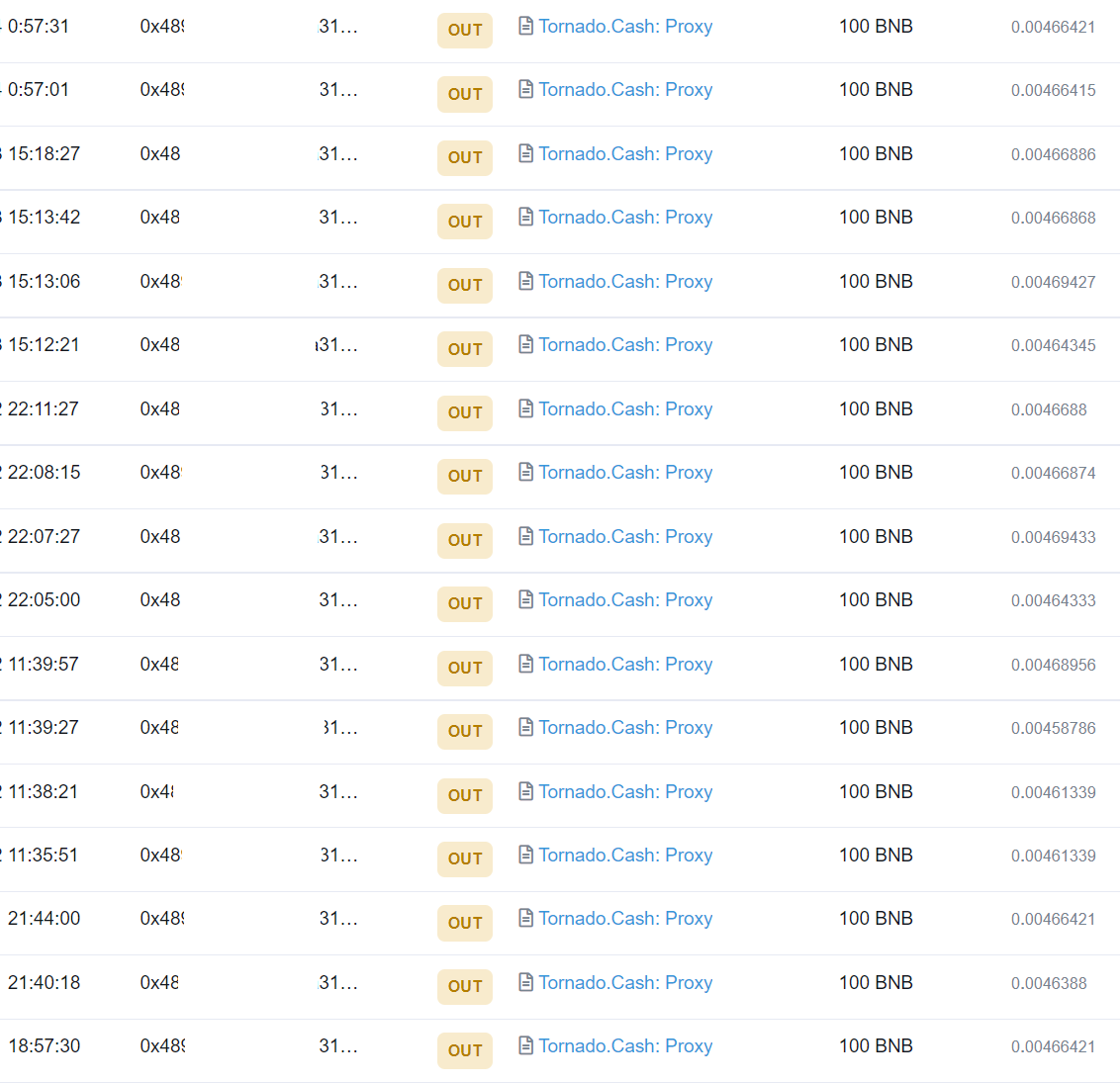
Task: Click the fee value 0.00458786
Action: click(x=1053, y=728)
